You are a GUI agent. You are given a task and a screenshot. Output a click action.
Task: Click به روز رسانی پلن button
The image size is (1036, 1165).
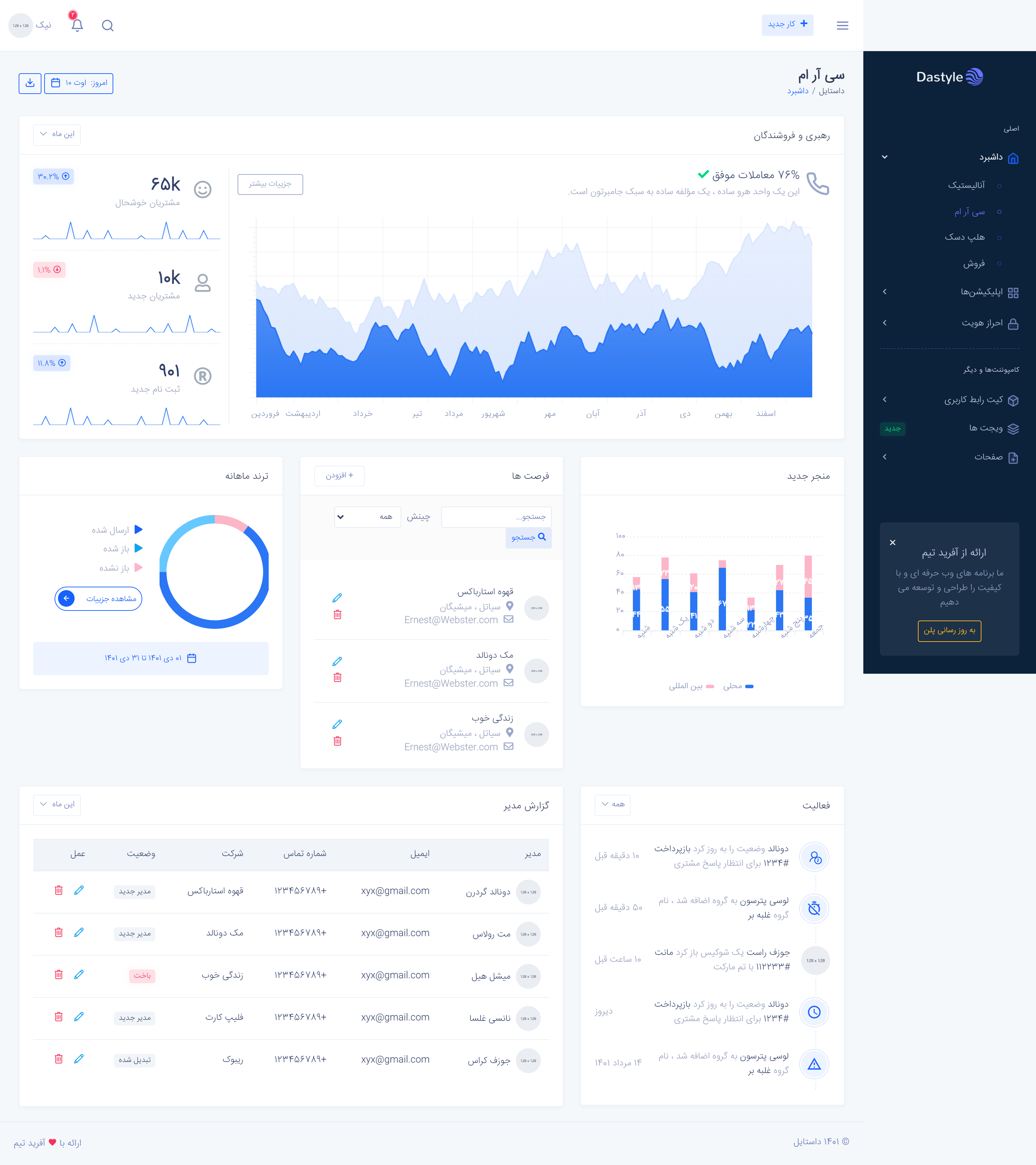[x=949, y=631]
